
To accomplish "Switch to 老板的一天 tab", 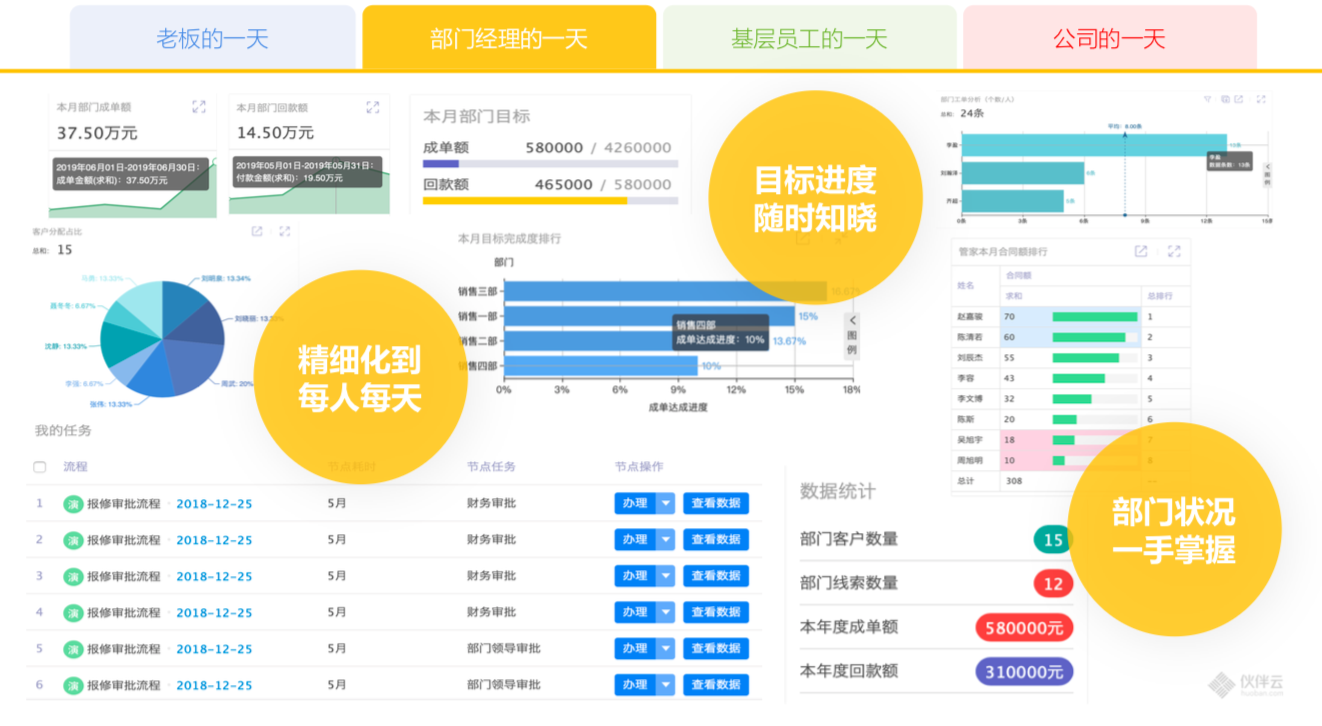I will tap(213, 38).
